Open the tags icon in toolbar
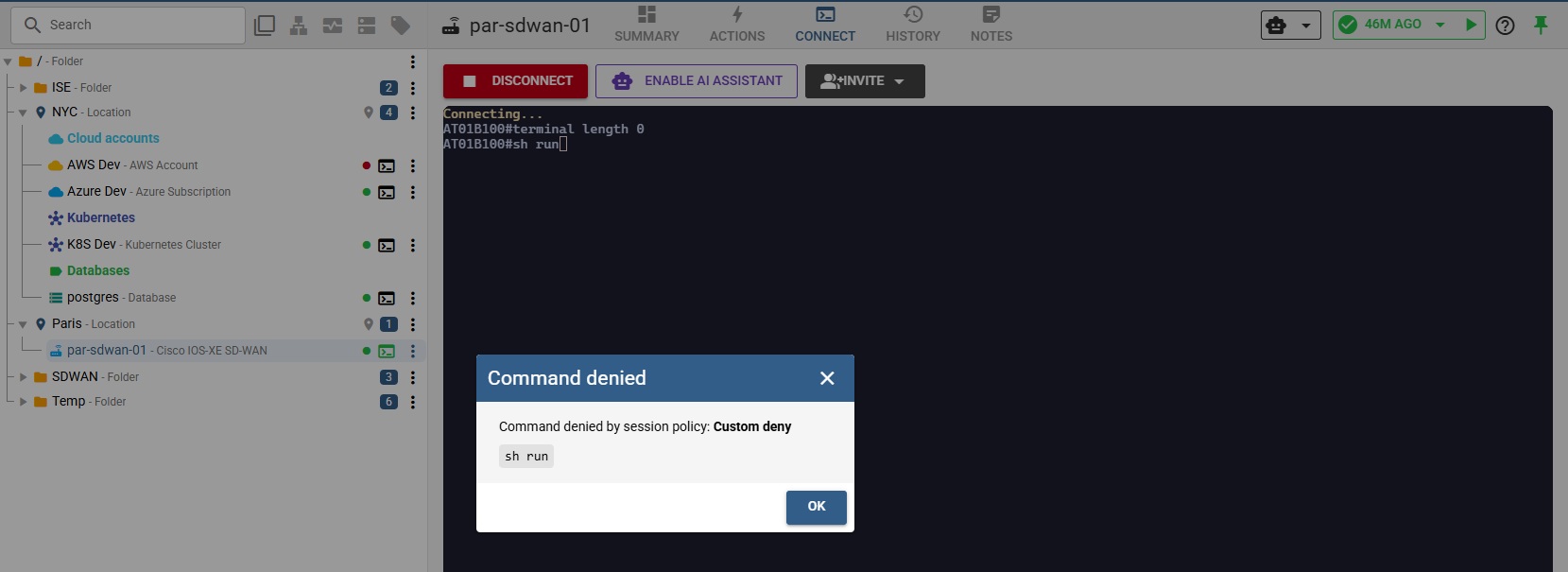This screenshot has height=572, width=1568. pos(401,26)
